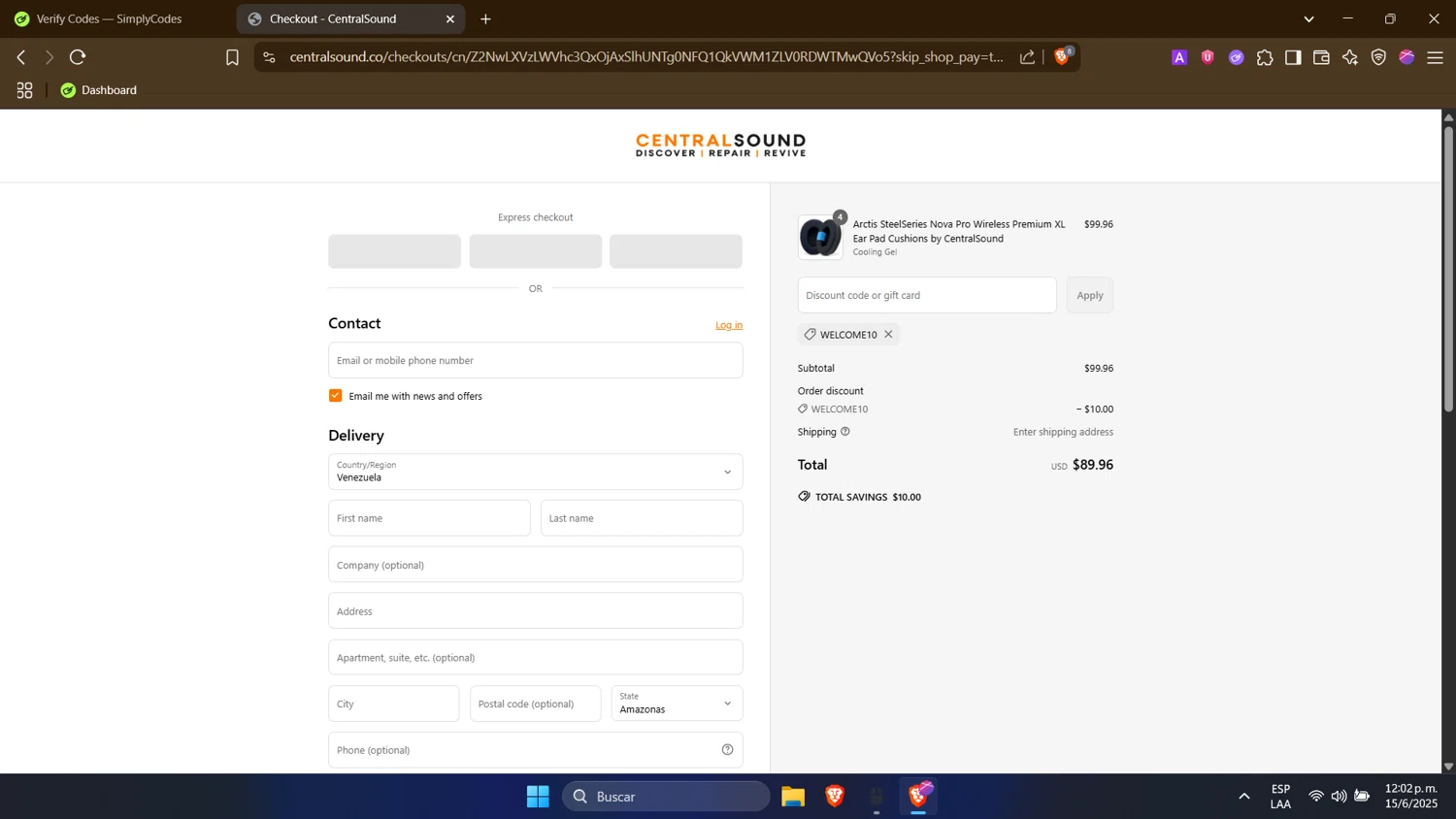Focus the Postal code (optional) field
The image size is (1456, 819).
coord(536,704)
